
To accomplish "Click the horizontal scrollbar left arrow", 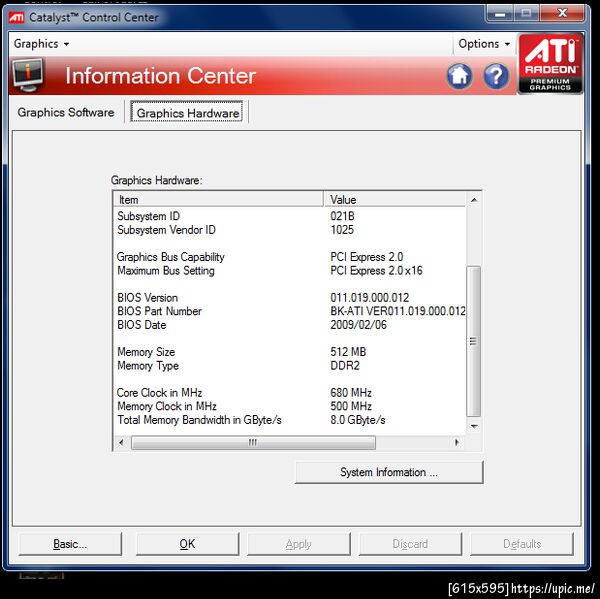I will coord(121,442).
